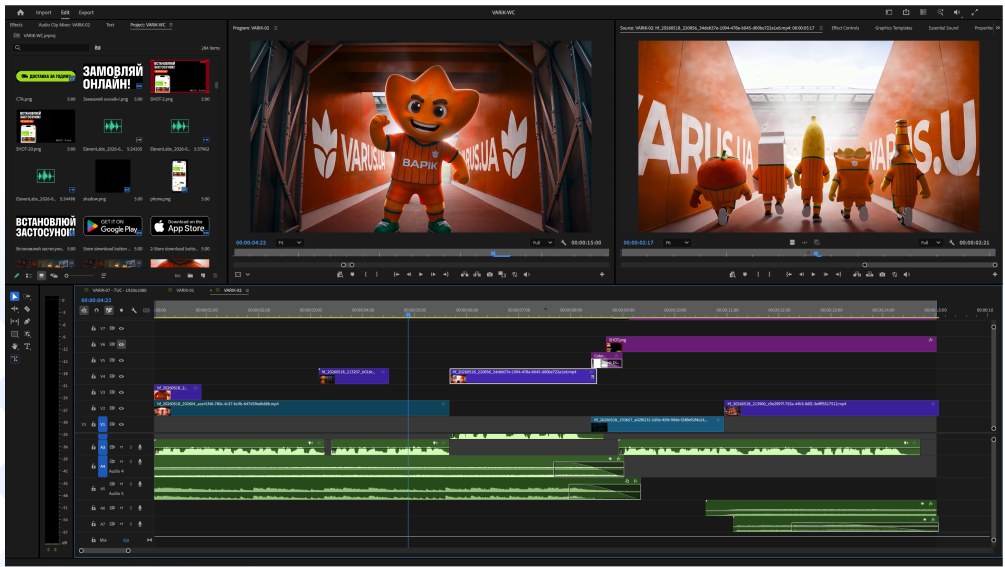Click the Program monitor timecode 00:00:04:22
Screen dimensions: 1005x567
coord(251,243)
